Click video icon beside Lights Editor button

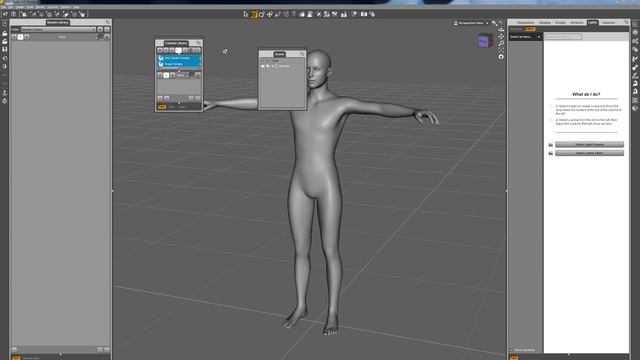pyautogui.click(x=551, y=153)
